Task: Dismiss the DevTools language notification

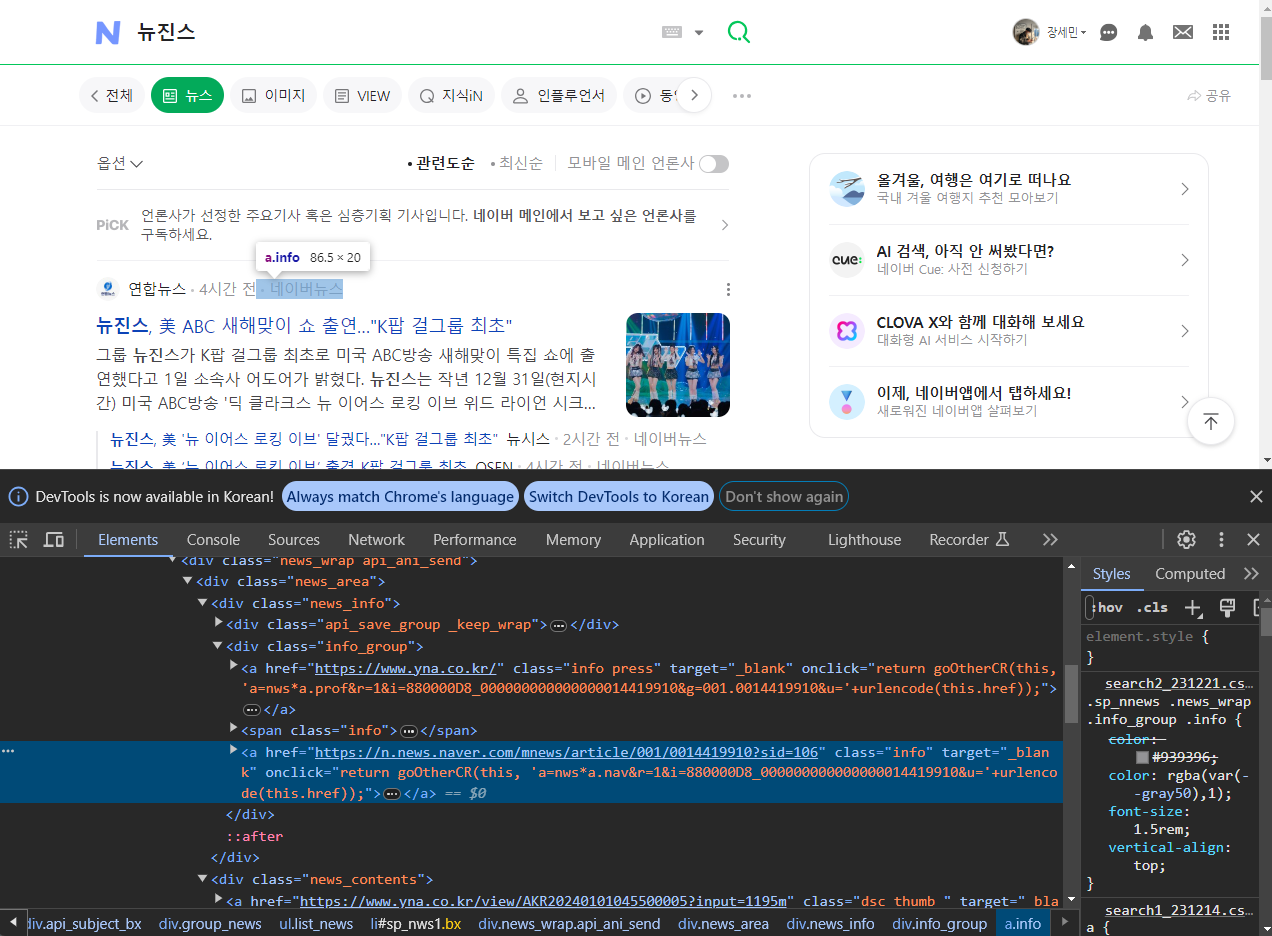Action: 1256,497
